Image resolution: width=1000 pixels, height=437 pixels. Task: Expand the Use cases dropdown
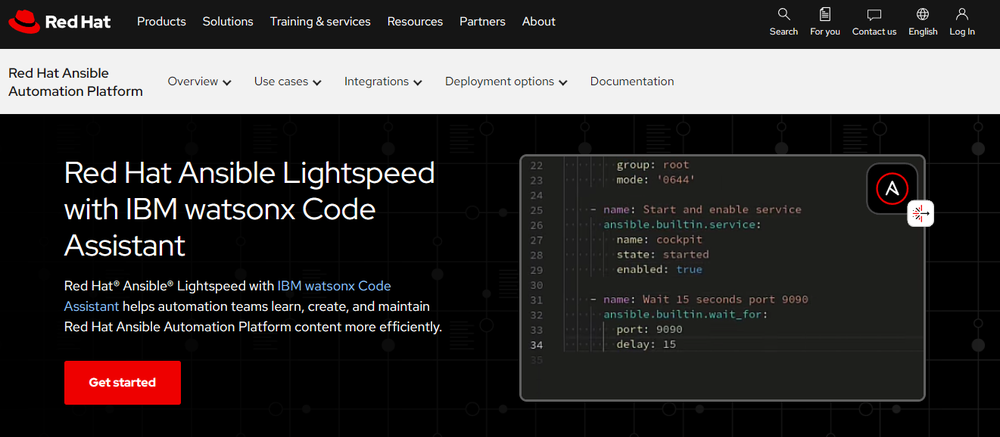click(x=288, y=82)
